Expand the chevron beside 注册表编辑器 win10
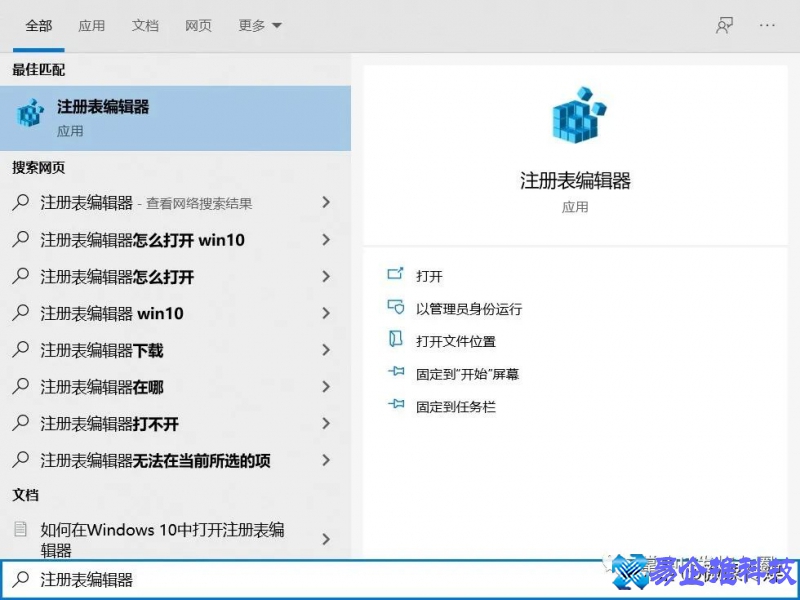 tap(327, 313)
